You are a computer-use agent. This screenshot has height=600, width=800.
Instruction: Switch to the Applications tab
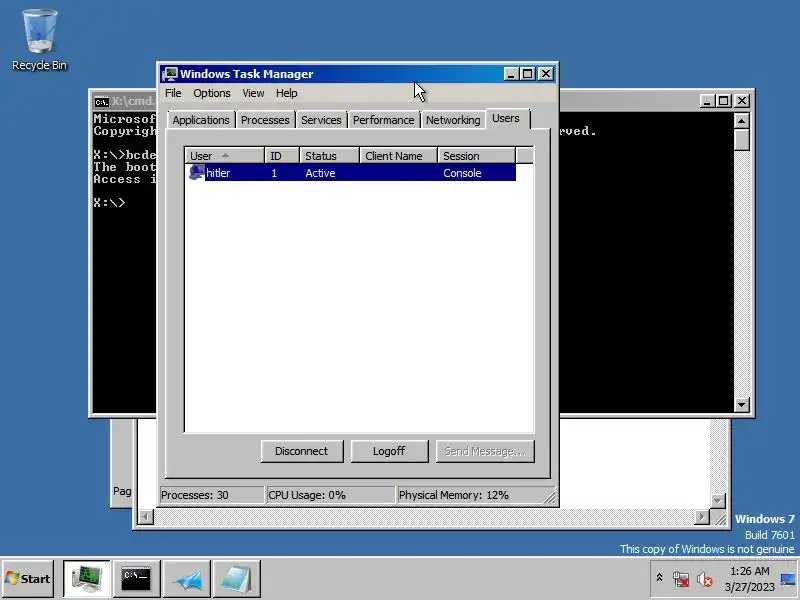(201, 120)
